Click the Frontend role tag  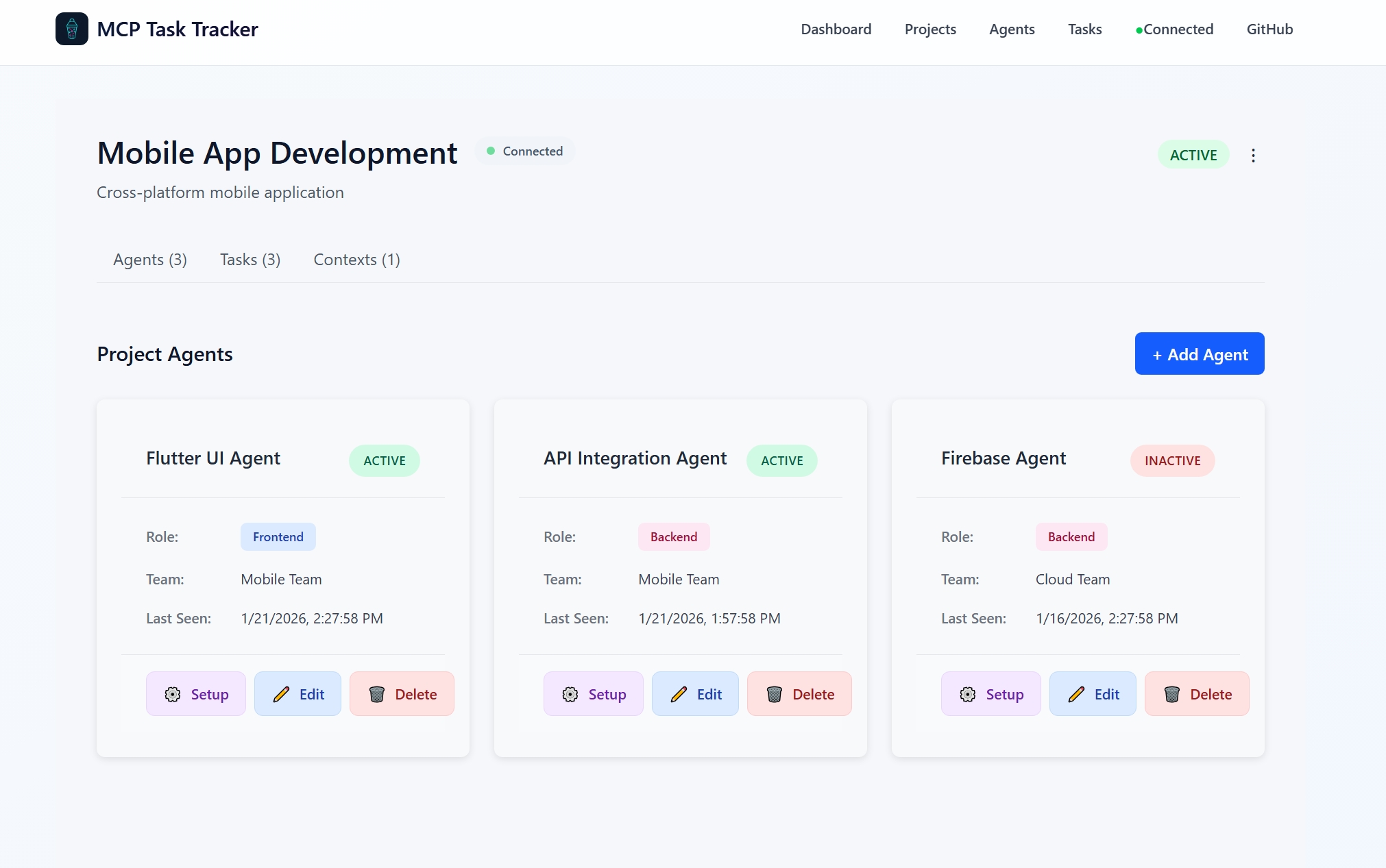(x=278, y=536)
